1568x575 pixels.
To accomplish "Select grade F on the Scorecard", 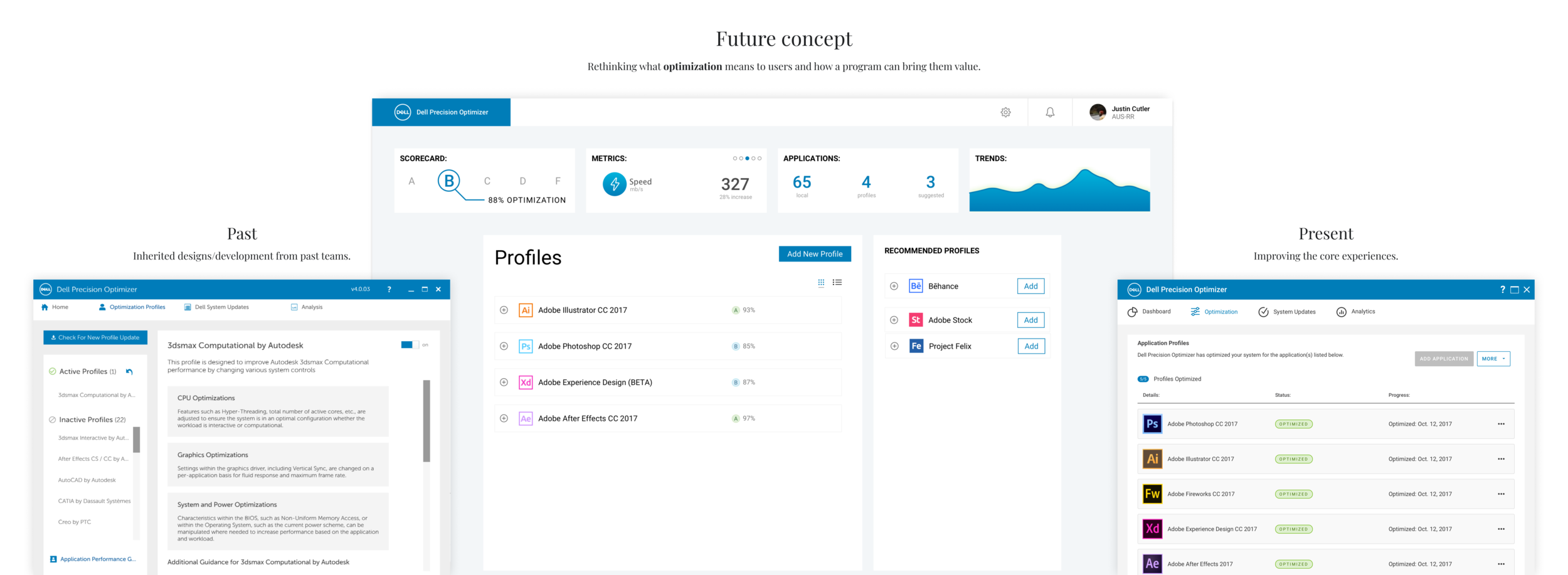I will point(558,181).
